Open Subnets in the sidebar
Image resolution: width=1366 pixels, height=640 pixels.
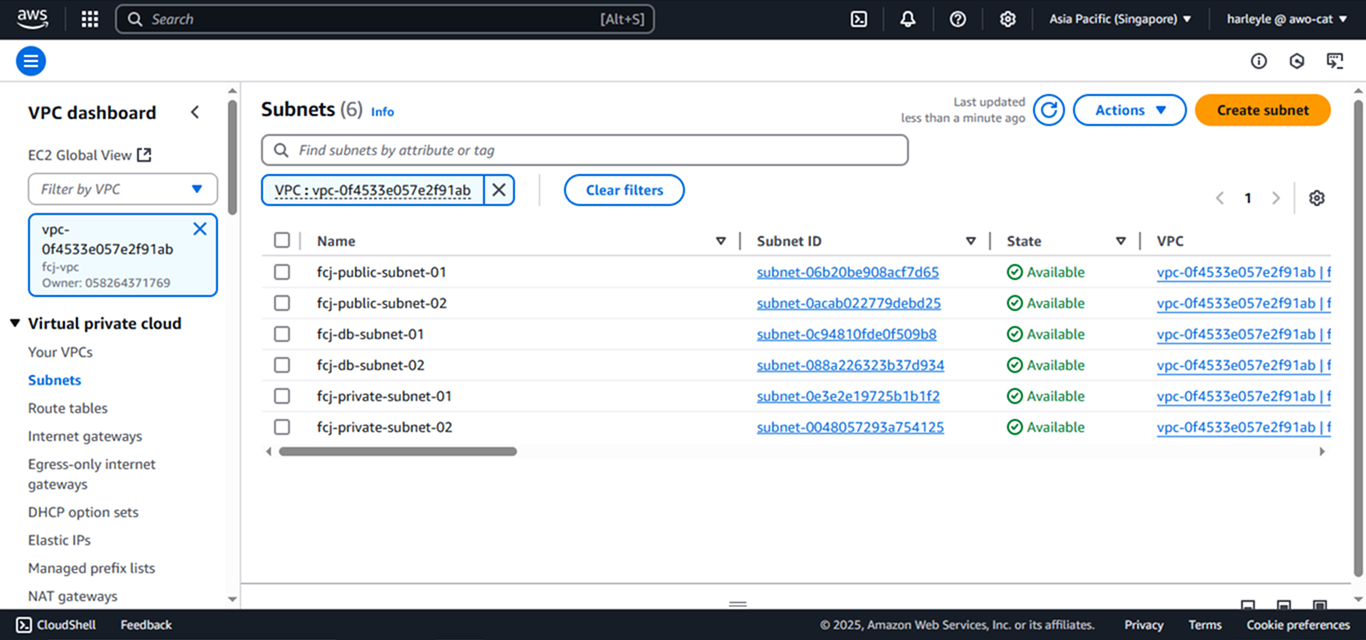(55, 380)
